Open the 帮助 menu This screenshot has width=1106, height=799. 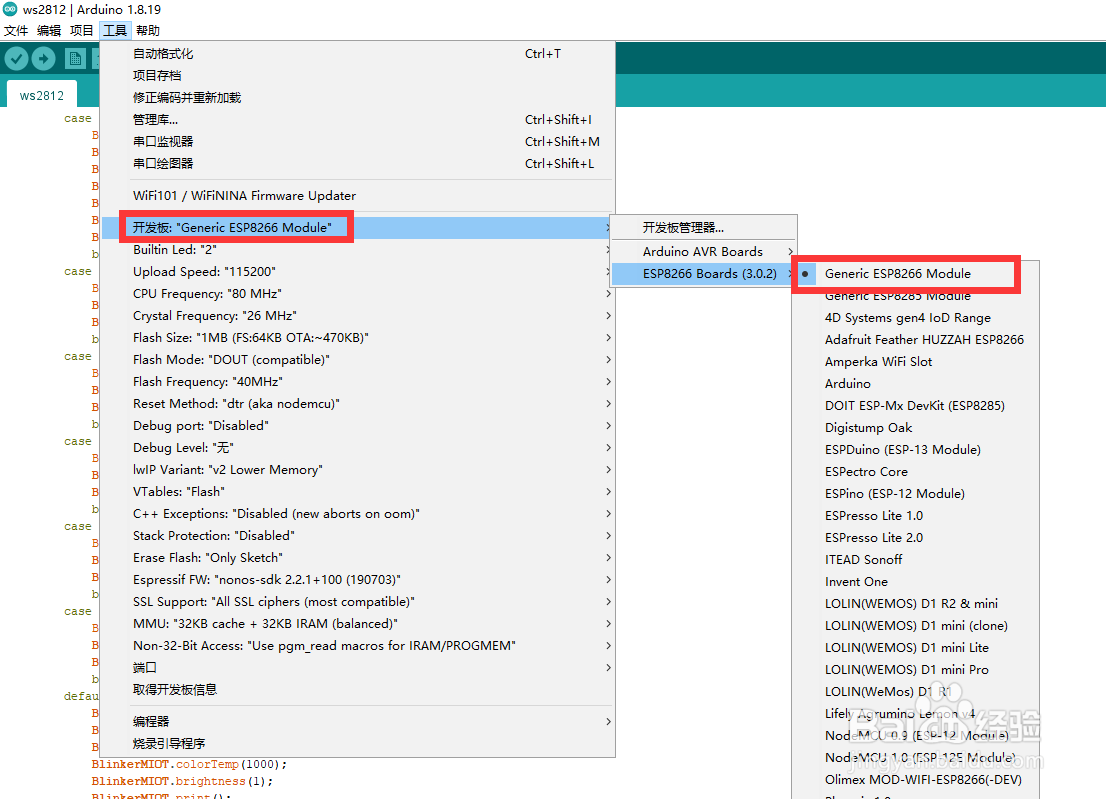(148, 30)
